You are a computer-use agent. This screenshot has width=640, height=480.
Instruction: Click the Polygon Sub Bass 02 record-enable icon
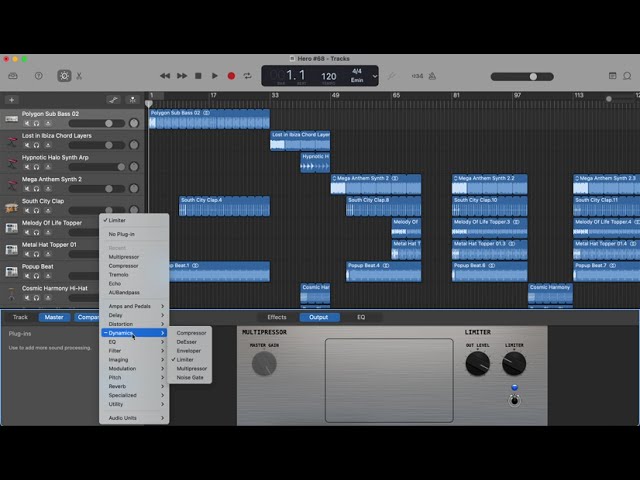point(48,123)
